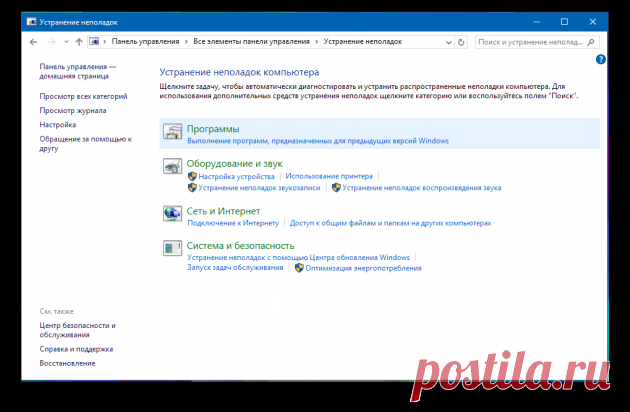Image resolution: width=630 pixels, height=412 pixels.
Task: Click the search magnifier icon
Action: coord(591,42)
